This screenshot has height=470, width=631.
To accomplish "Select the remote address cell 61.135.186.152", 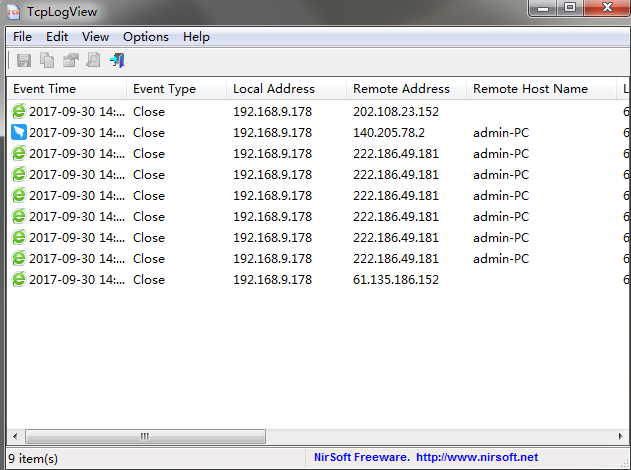I will tap(396, 279).
